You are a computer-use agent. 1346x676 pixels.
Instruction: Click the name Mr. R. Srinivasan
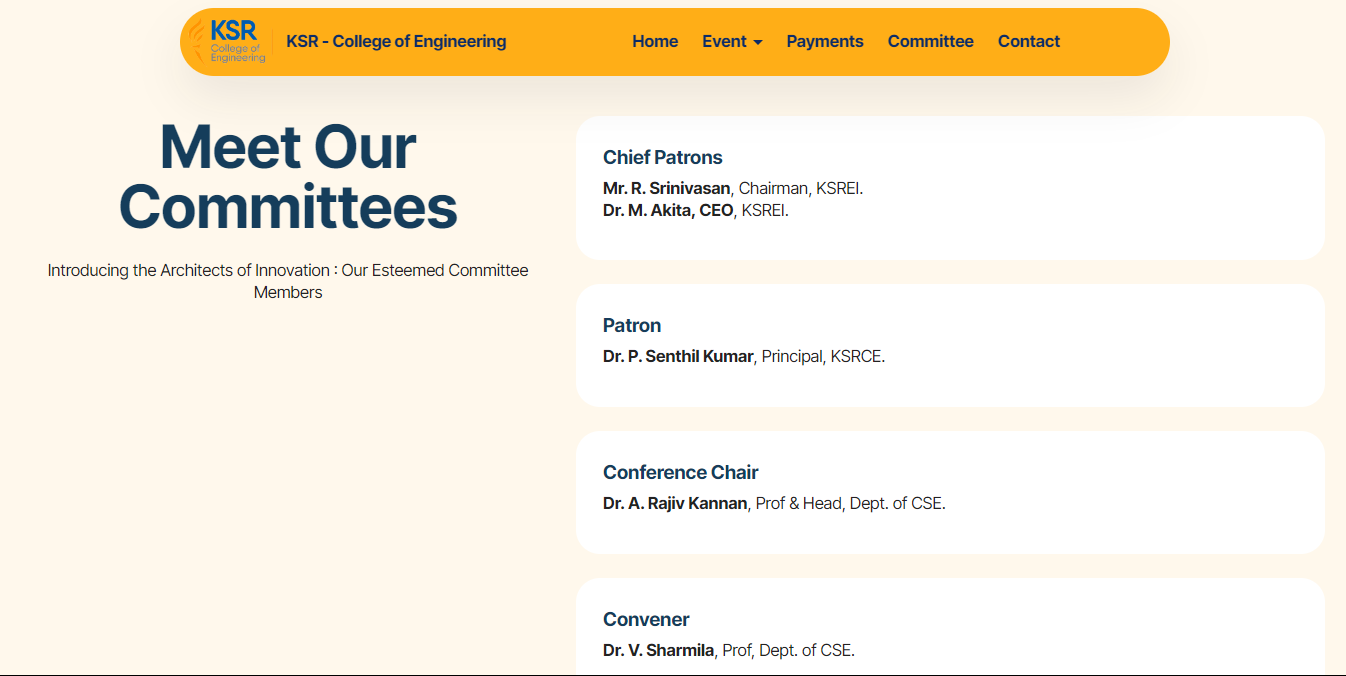pyautogui.click(x=666, y=188)
